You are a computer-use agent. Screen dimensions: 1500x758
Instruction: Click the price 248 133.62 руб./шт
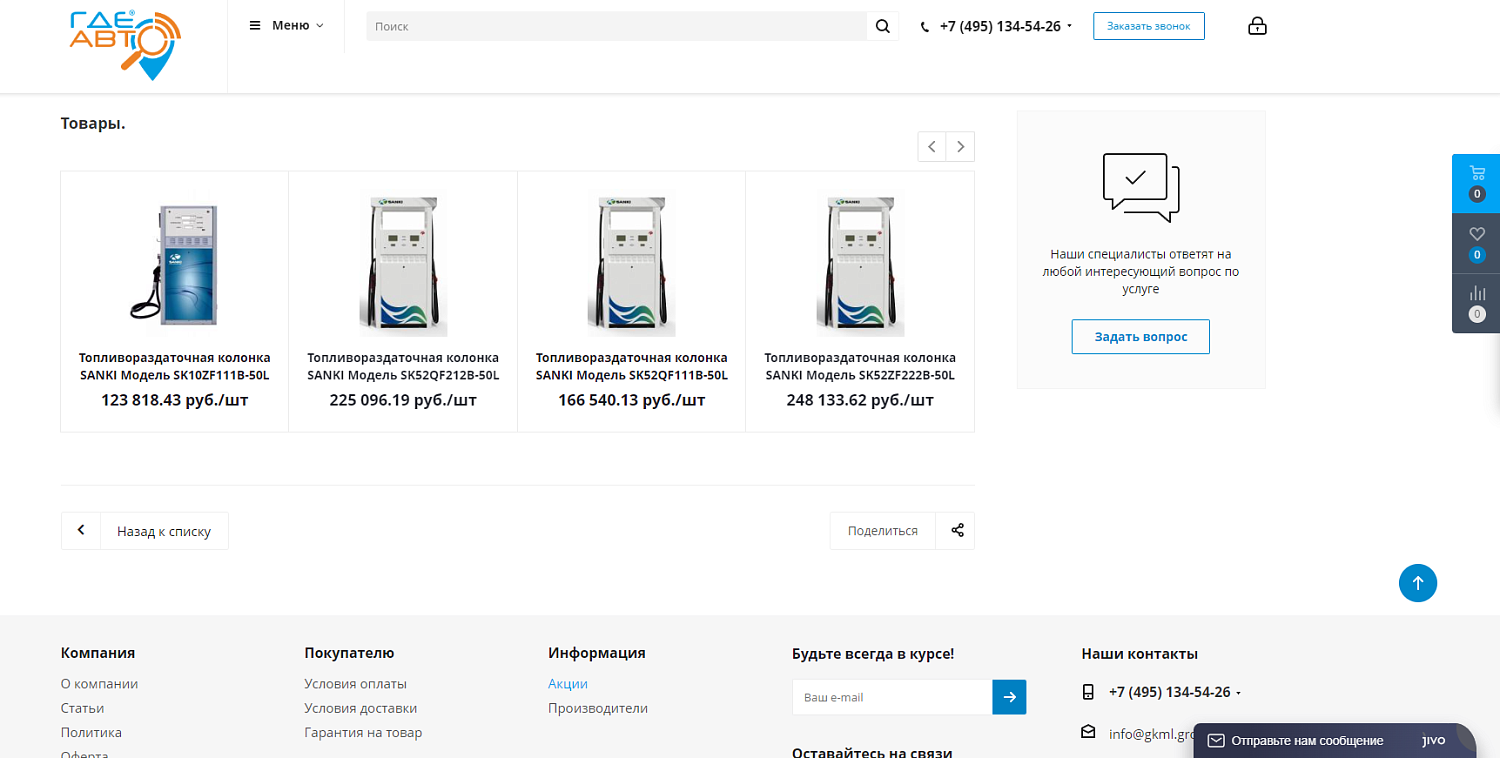(x=860, y=400)
